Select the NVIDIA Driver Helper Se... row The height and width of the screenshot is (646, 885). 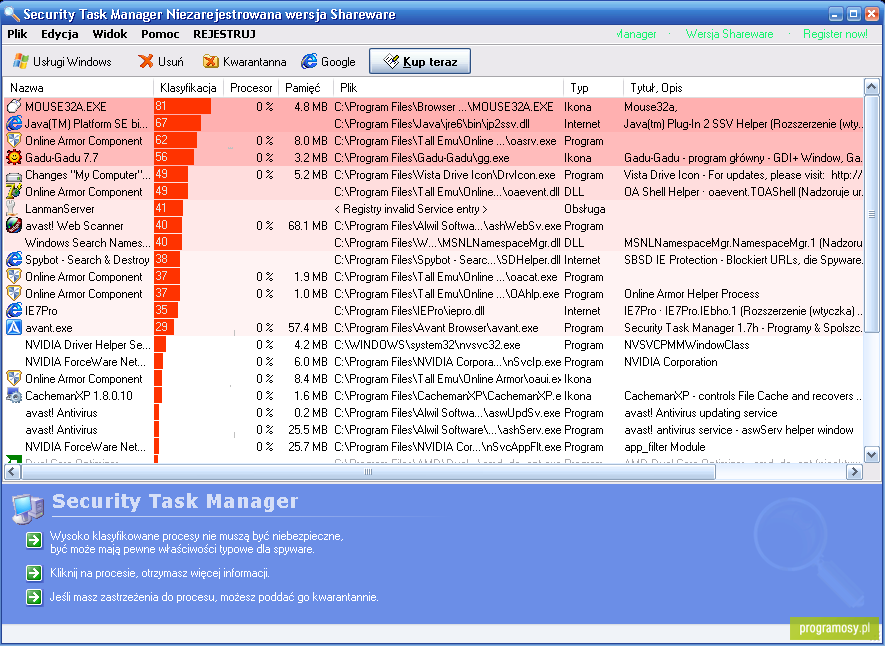(x=433, y=345)
